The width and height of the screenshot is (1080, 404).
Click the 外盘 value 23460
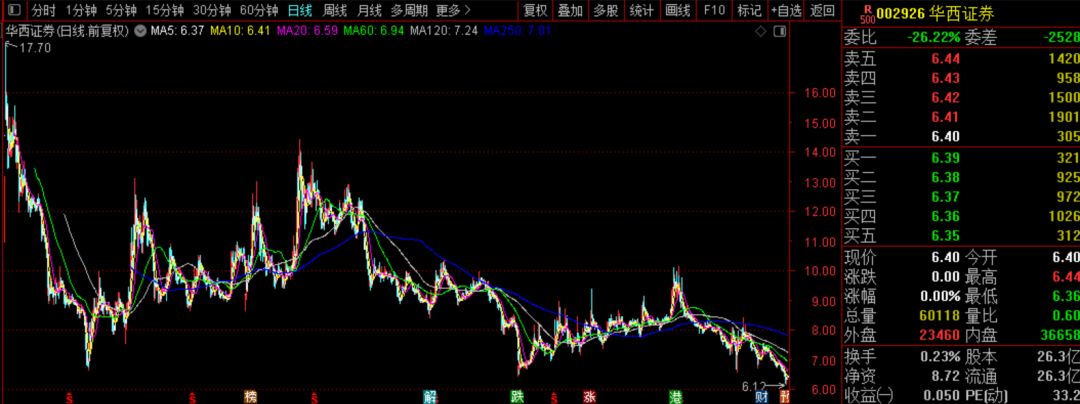(939, 337)
